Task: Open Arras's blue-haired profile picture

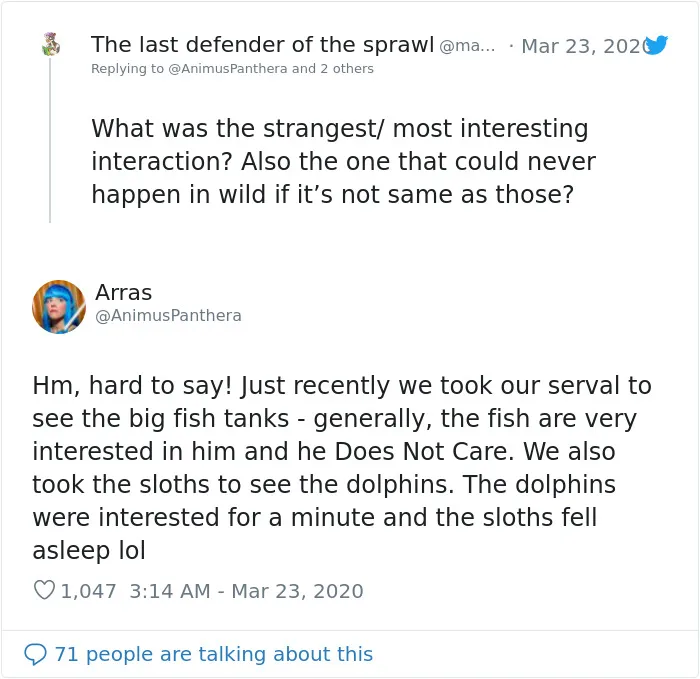Action: click(59, 307)
